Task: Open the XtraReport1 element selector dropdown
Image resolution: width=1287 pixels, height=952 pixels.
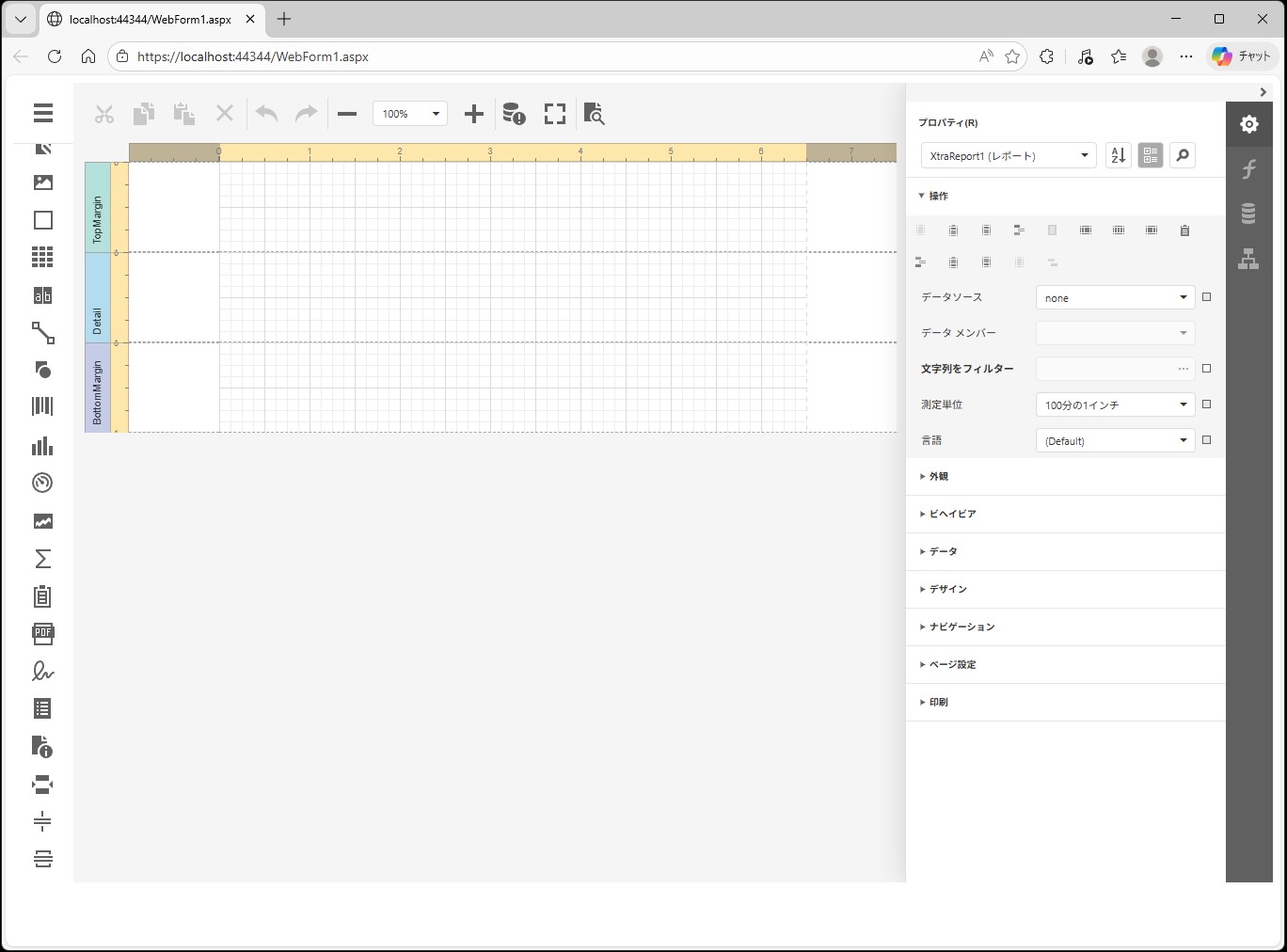Action: (1009, 155)
